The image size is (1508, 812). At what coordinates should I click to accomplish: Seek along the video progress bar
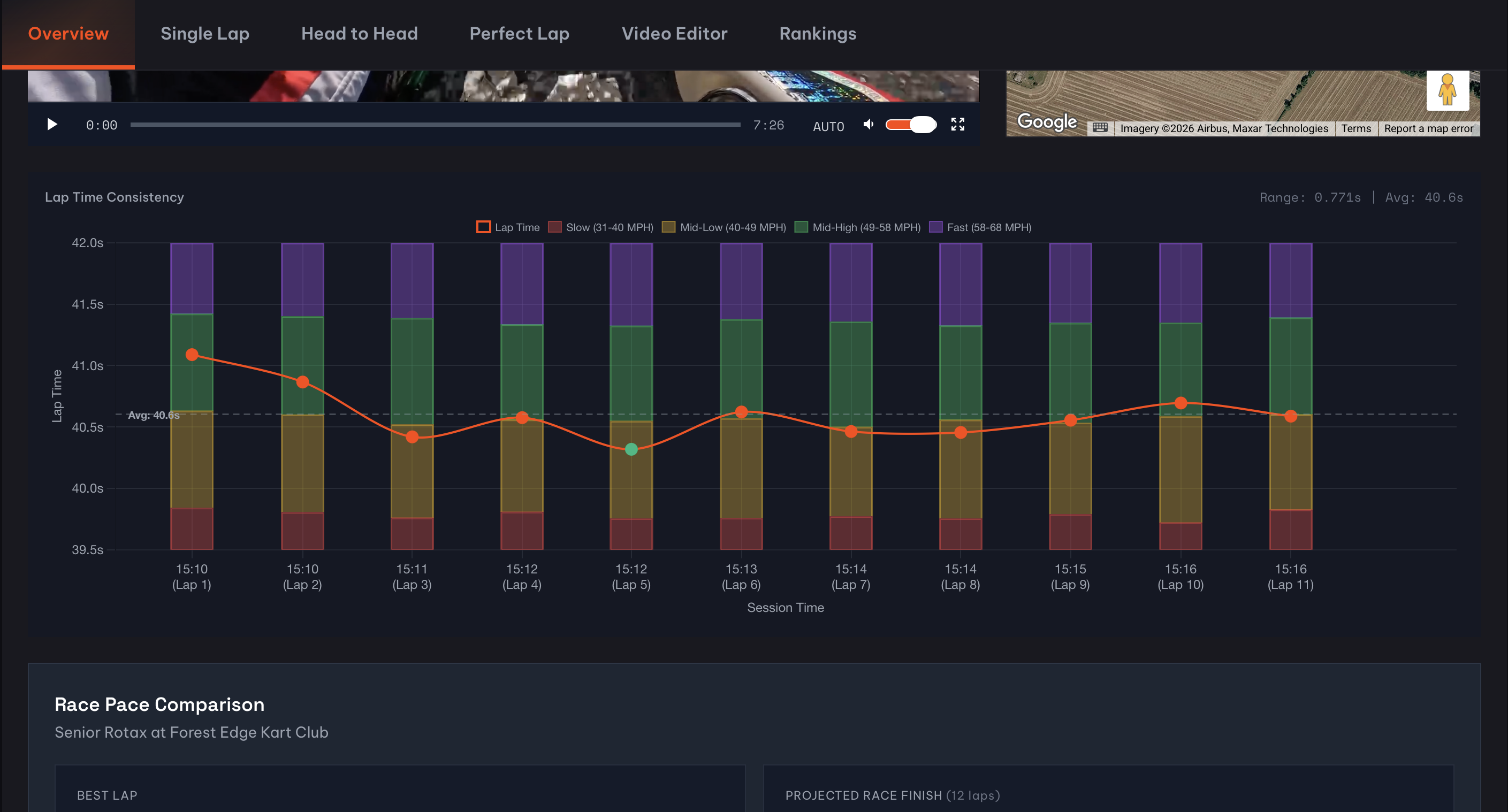pos(435,125)
